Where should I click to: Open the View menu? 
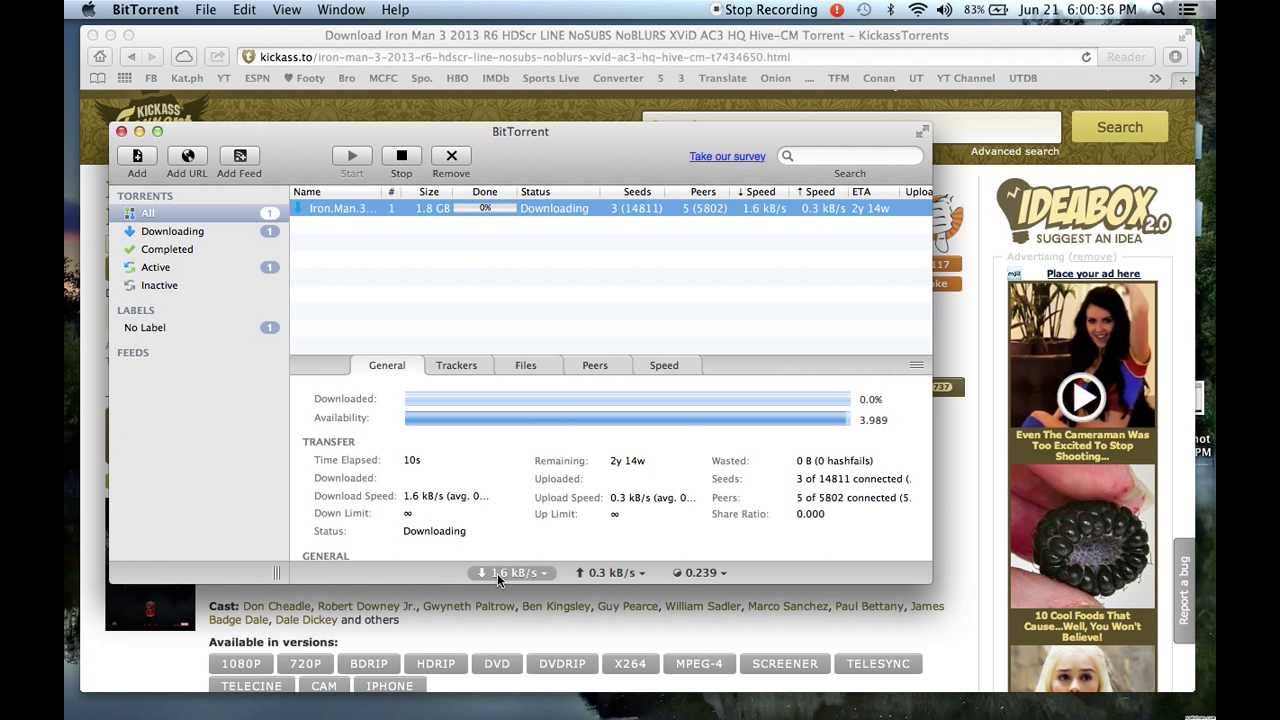point(286,10)
